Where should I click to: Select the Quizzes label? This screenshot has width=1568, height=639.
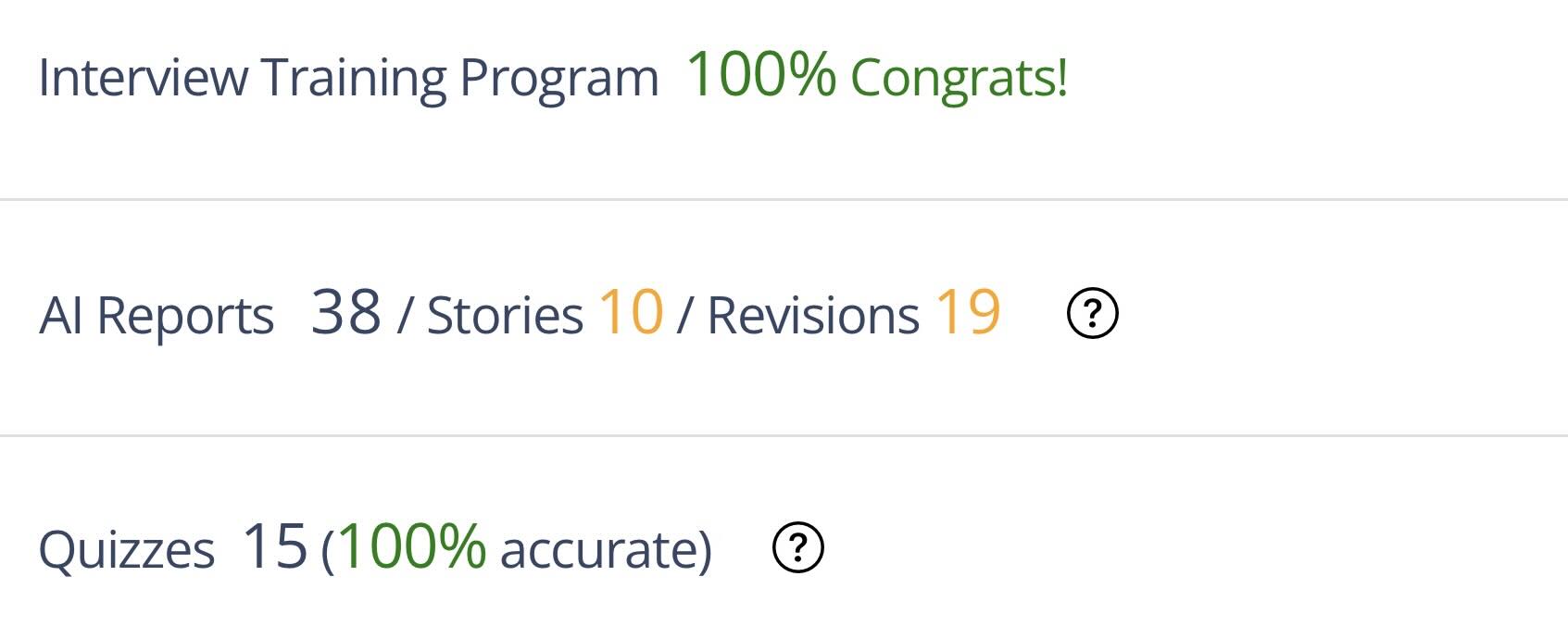tap(127, 551)
